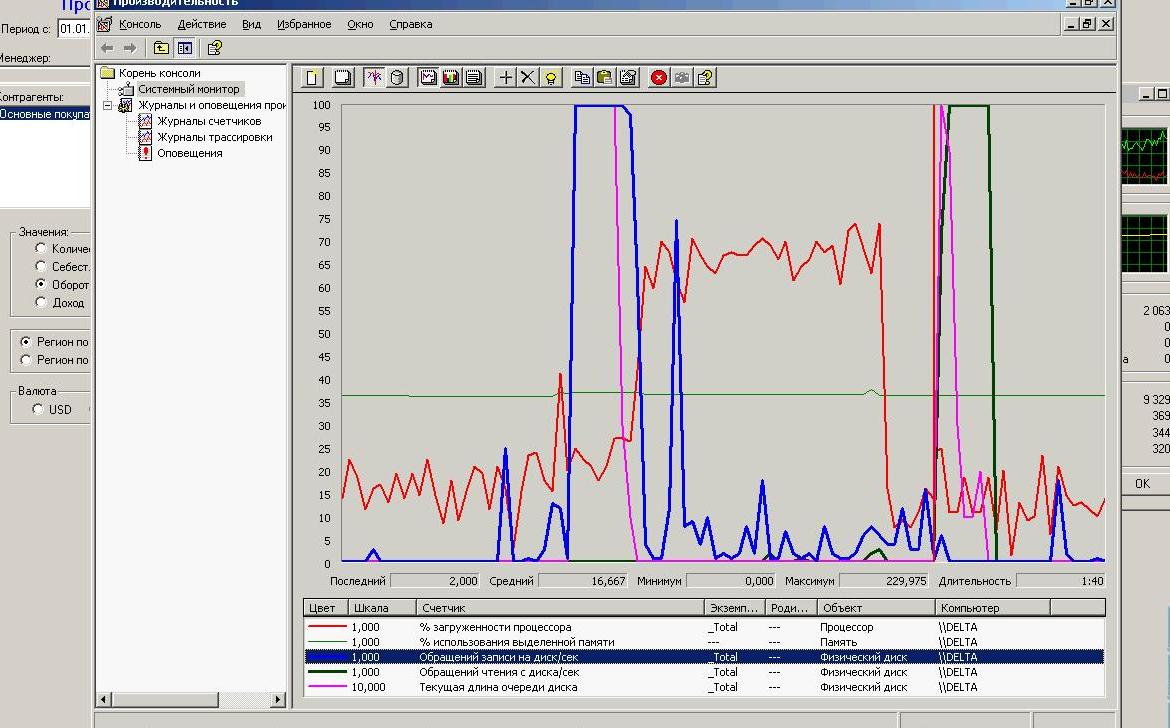The image size is (1170, 728).
Task: Select the USD currency radio button
Action: coord(39,409)
